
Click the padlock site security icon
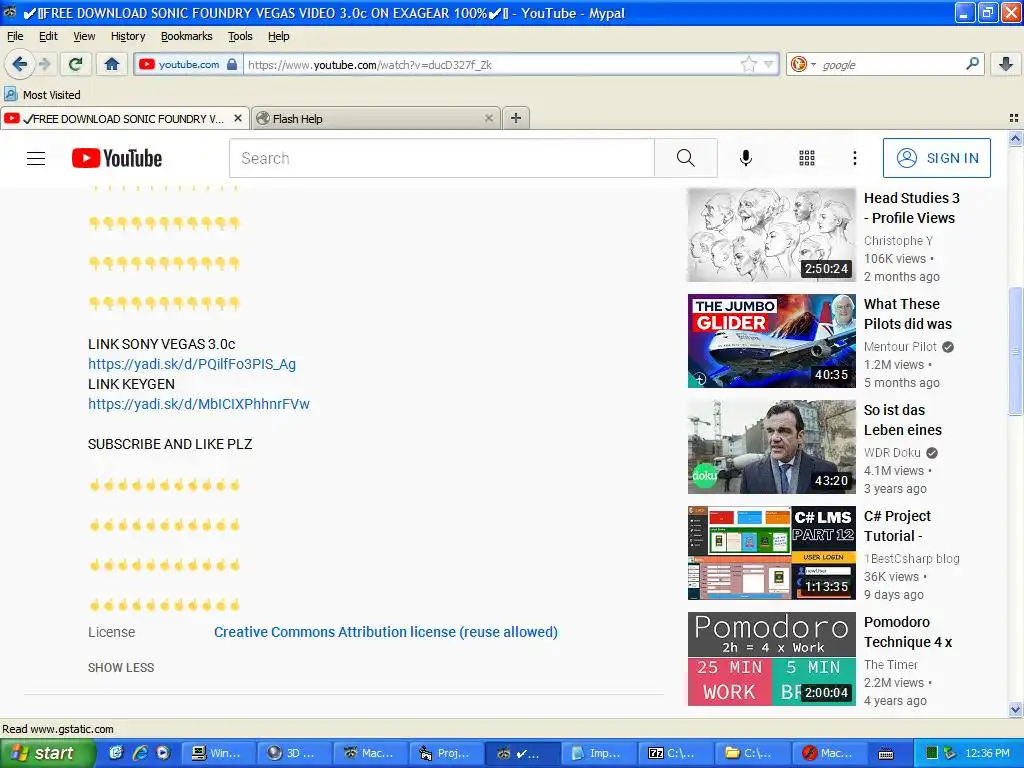coord(232,64)
